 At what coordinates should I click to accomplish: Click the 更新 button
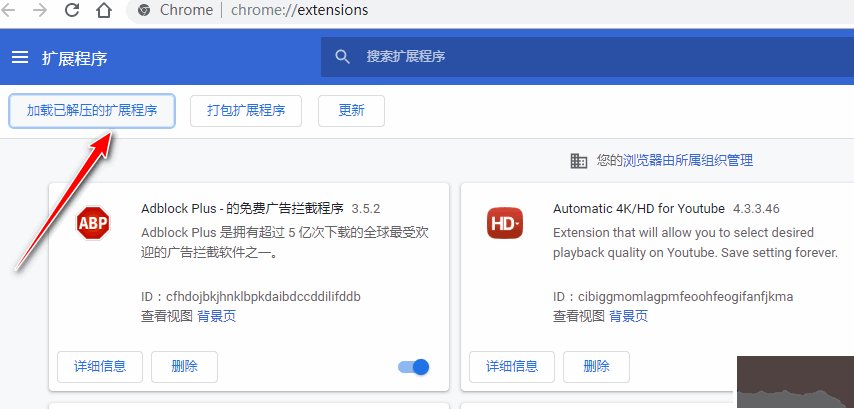point(351,111)
